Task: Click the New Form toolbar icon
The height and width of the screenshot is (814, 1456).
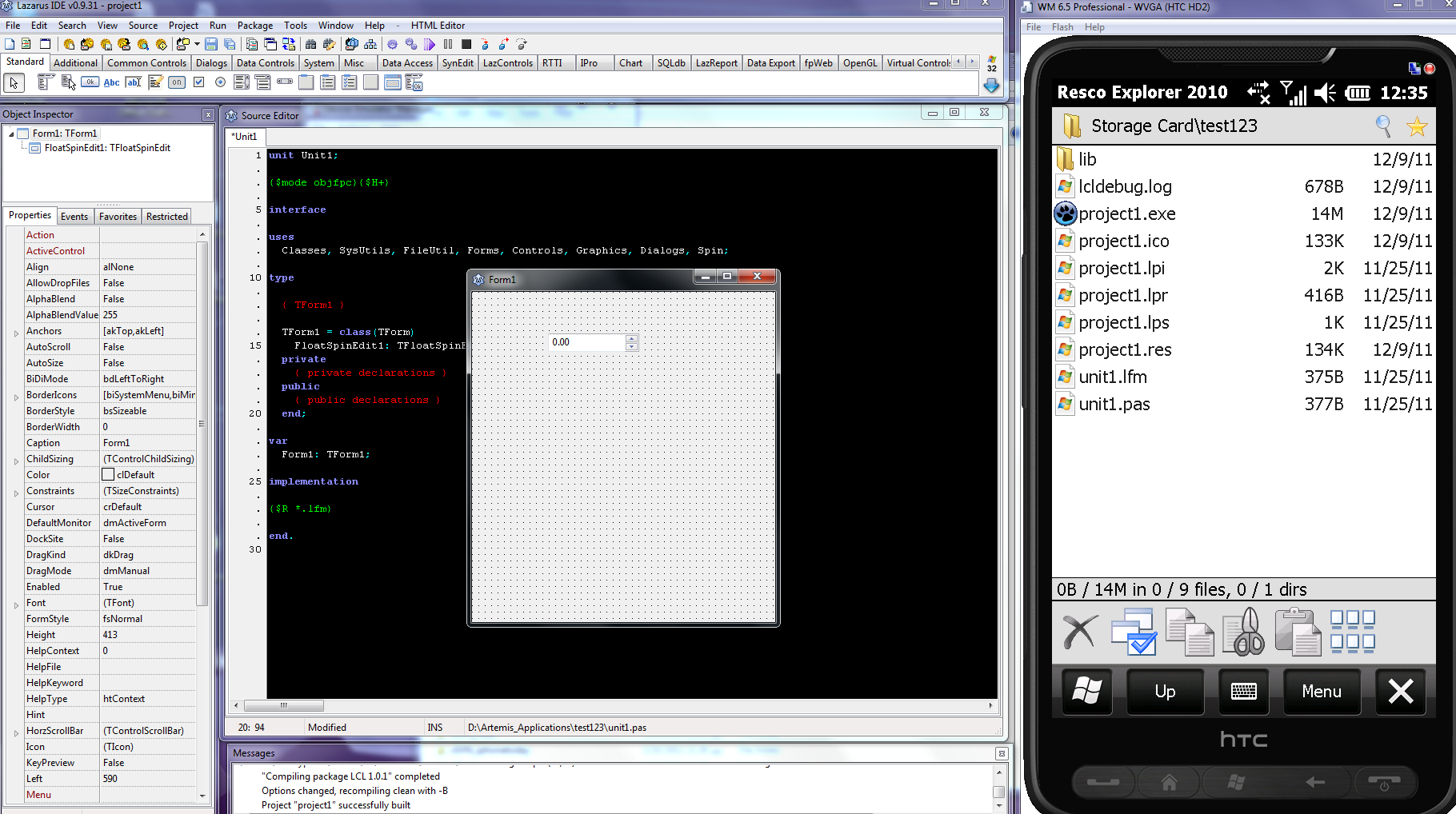Action: point(46,44)
